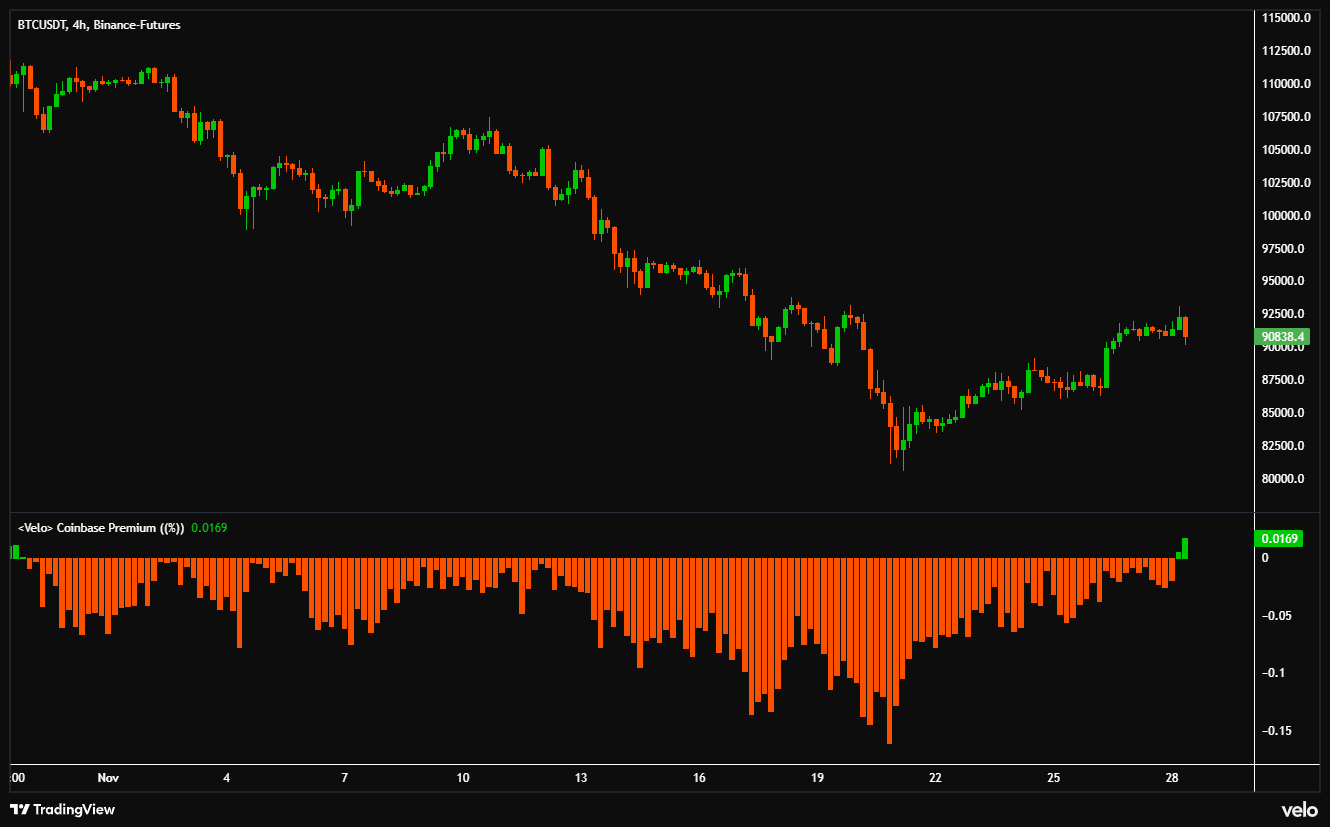The height and width of the screenshot is (827, 1330).
Task: Click the last orange candle on the price chart
Action: pyautogui.click(x=1185, y=329)
